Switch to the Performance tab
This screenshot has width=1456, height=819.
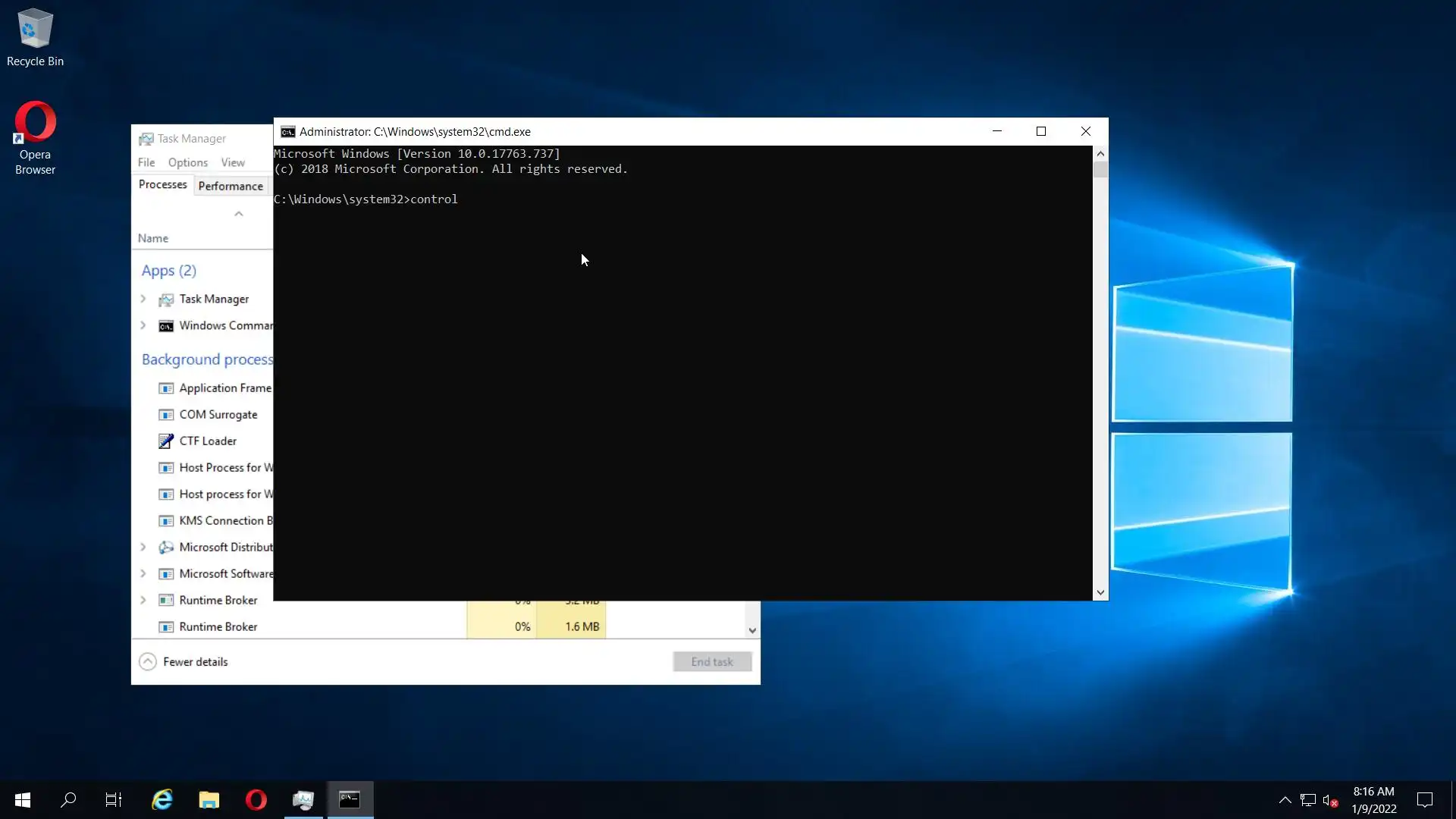[231, 186]
